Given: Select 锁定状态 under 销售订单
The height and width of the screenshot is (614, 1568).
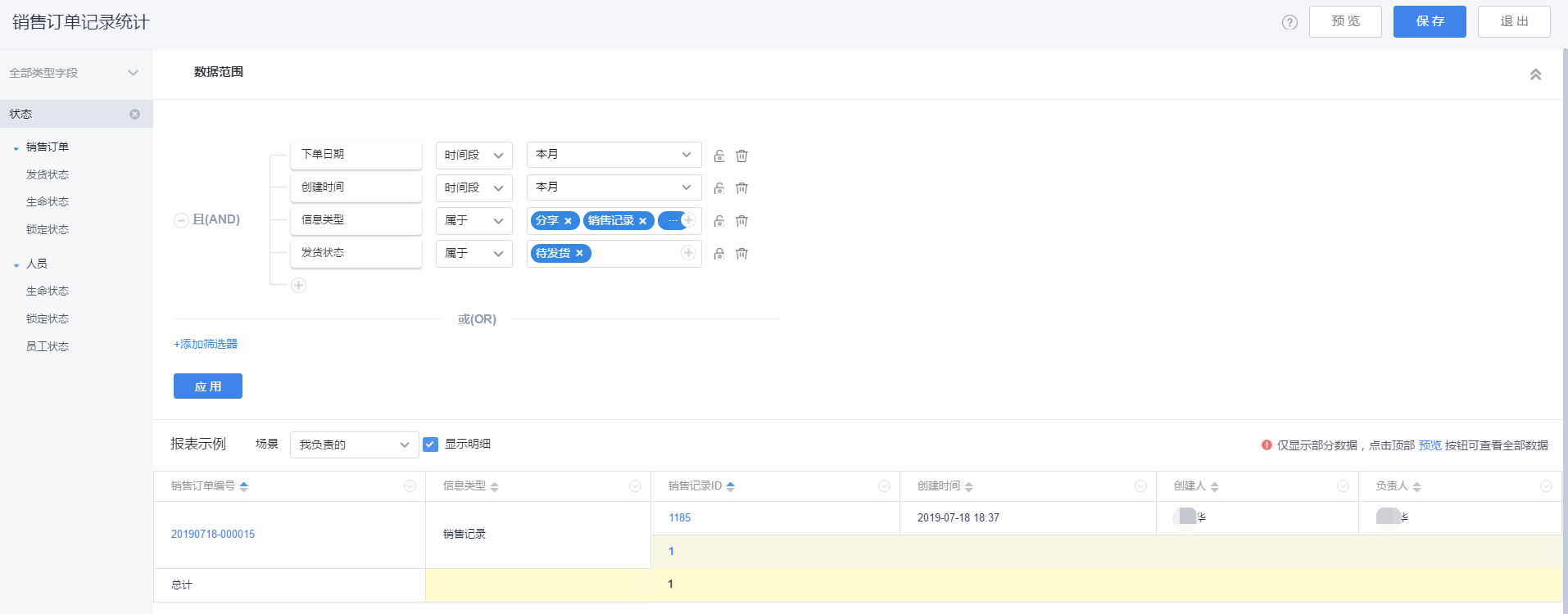Looking at the screenshot, I should coord(48,229).
